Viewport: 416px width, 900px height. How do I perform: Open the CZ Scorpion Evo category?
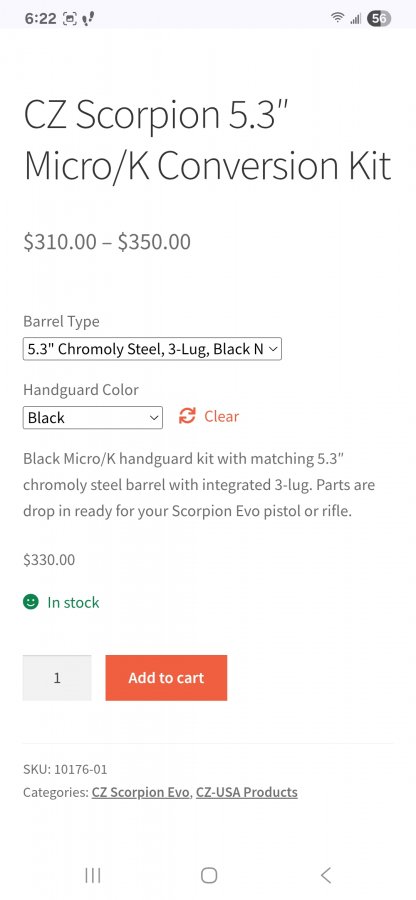pyautogui.click(x=141, y=792)
